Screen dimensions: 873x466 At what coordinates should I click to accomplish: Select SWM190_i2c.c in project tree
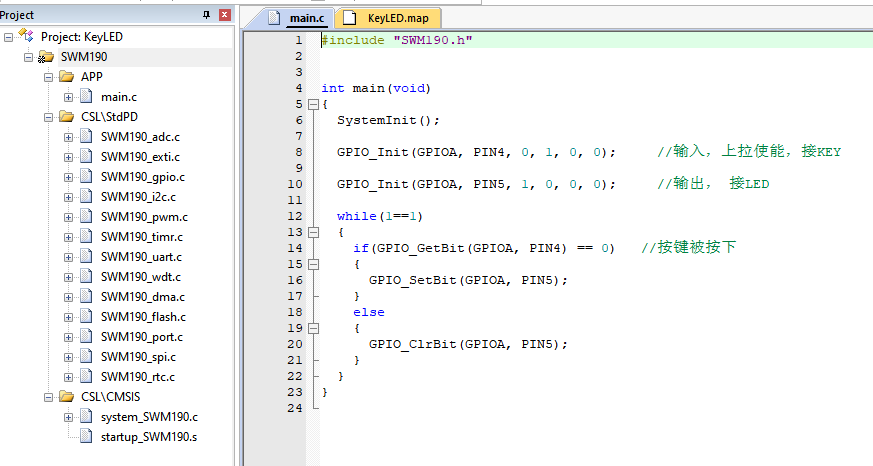138,197
